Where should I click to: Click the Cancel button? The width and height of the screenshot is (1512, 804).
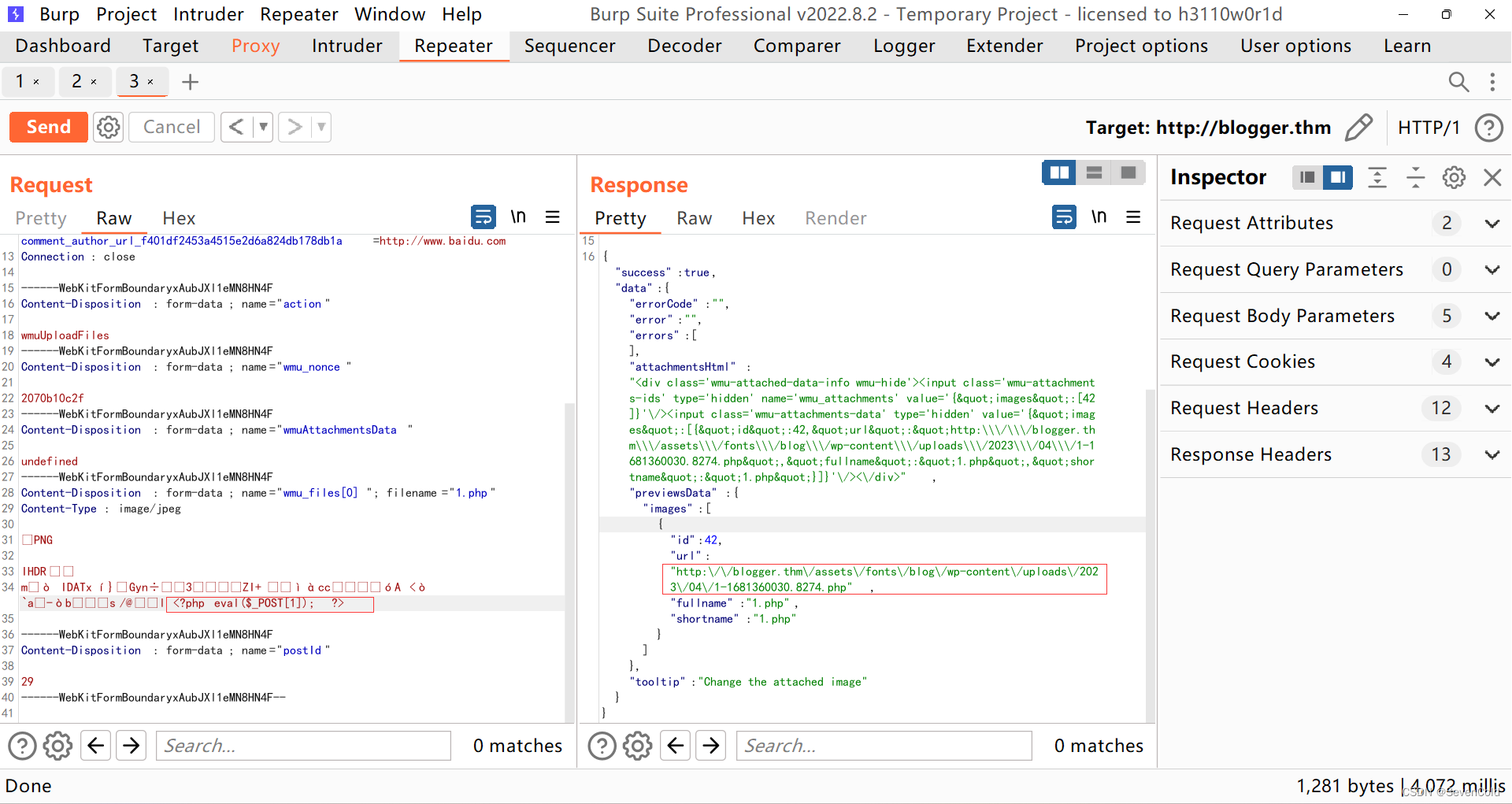[x=172, y=127]
